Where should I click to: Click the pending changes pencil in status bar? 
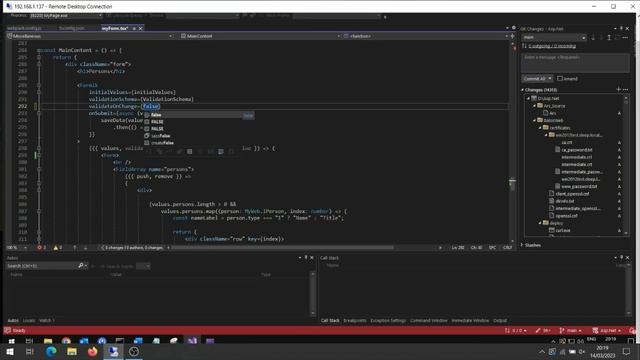(x=543, y=331)
